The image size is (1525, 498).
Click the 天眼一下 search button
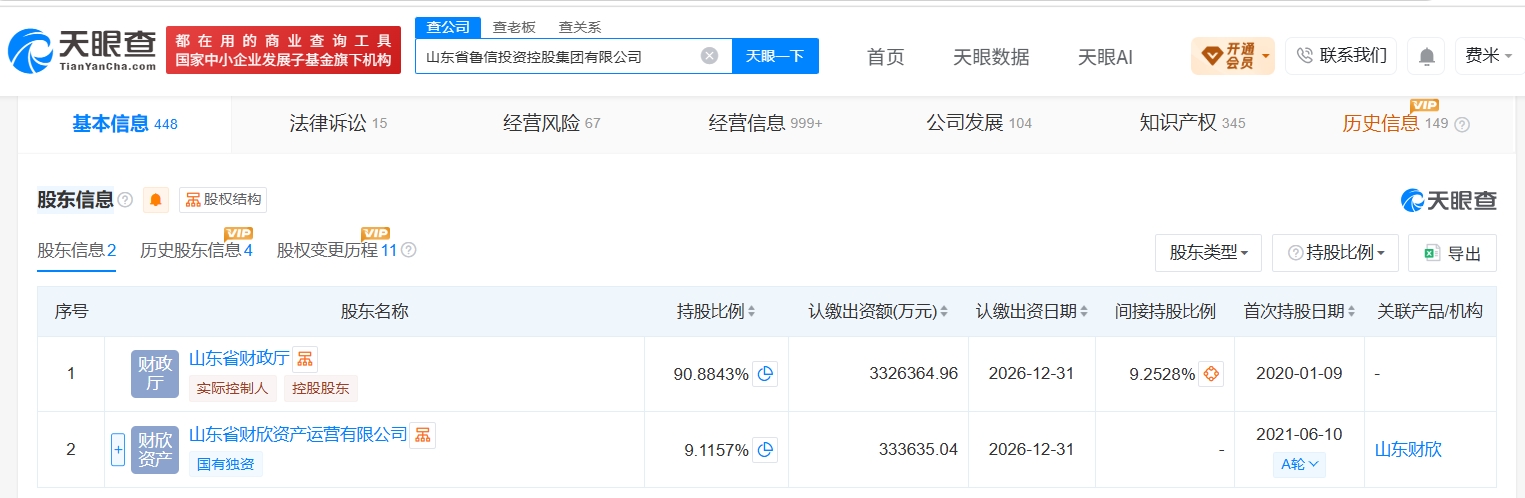pyautogui.click(x=775, y=56)
